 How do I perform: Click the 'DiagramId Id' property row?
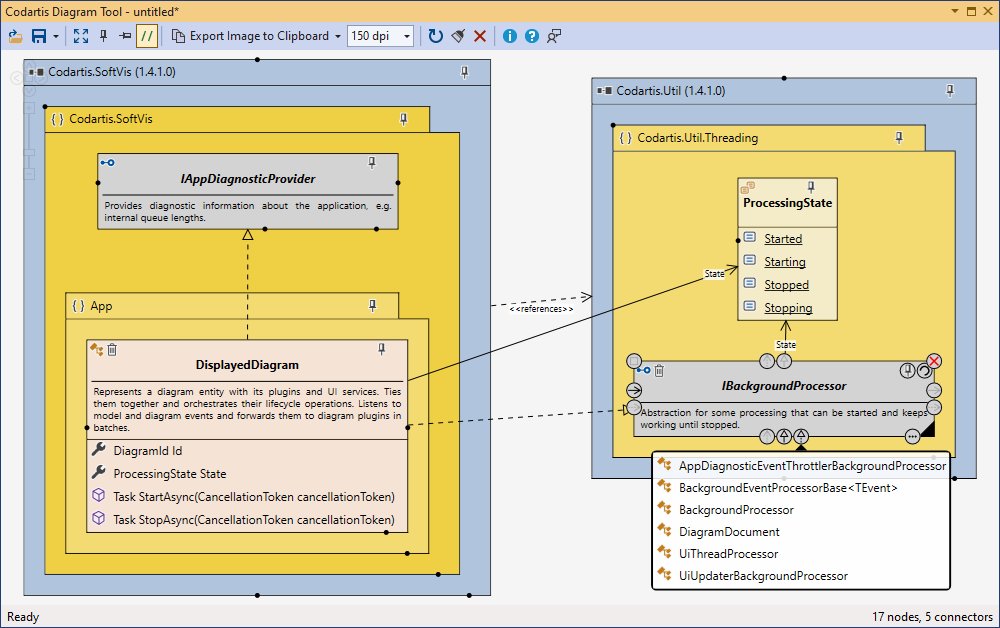(247, 451)
